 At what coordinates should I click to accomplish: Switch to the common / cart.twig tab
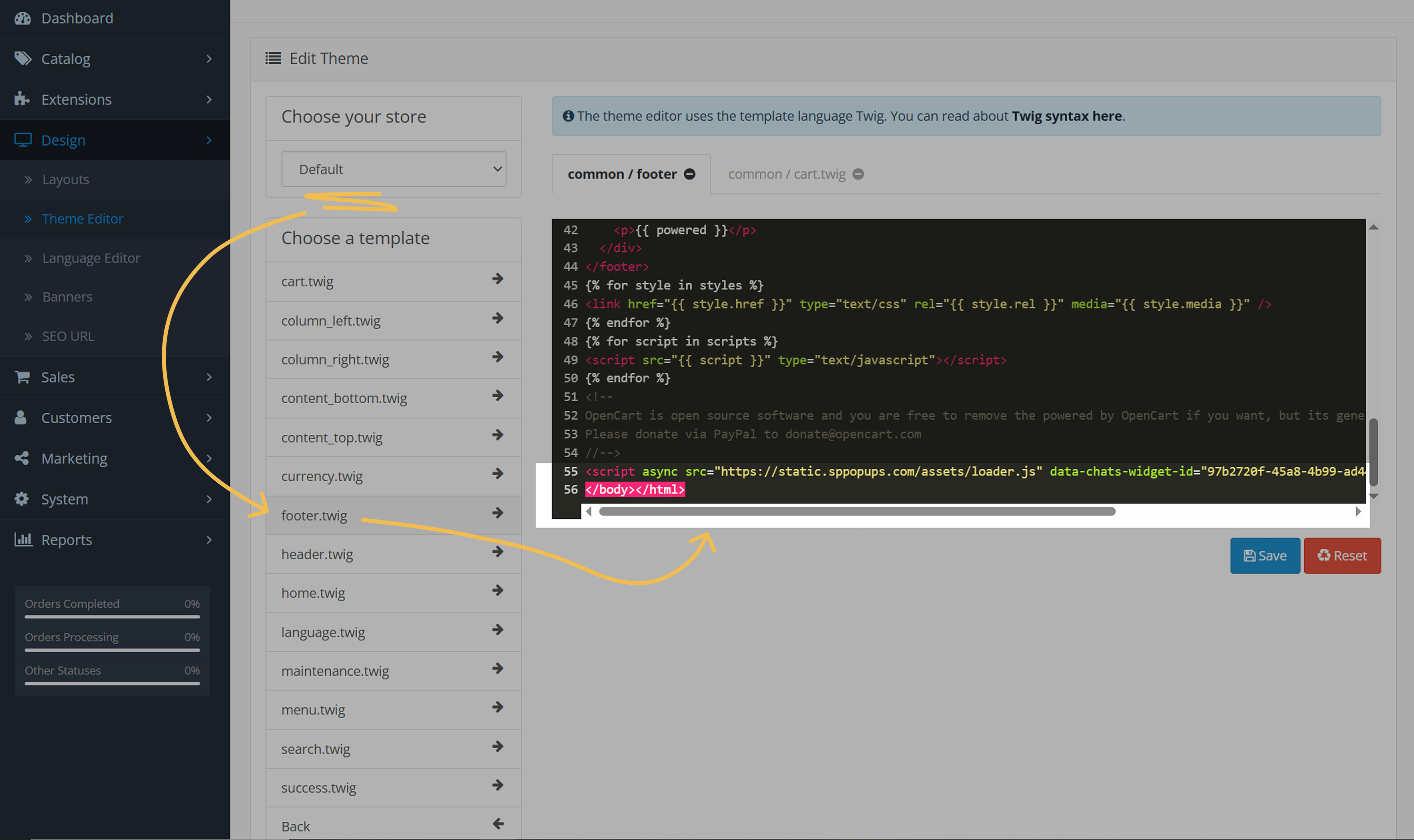(x=786, y=174)
